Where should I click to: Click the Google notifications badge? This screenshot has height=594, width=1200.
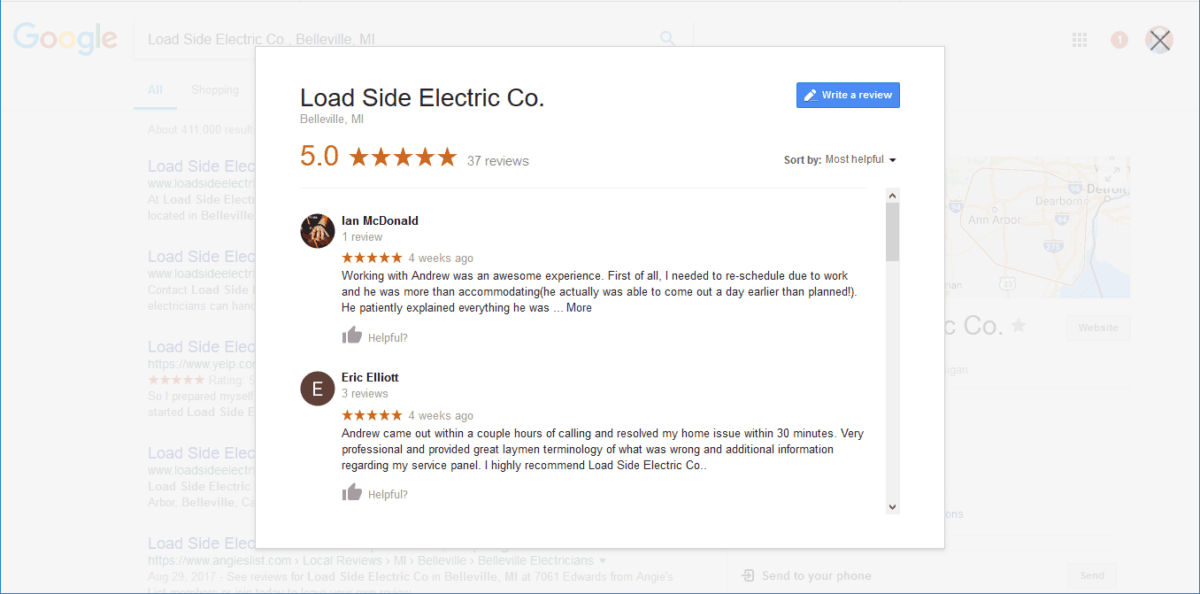click(1119, 40)
